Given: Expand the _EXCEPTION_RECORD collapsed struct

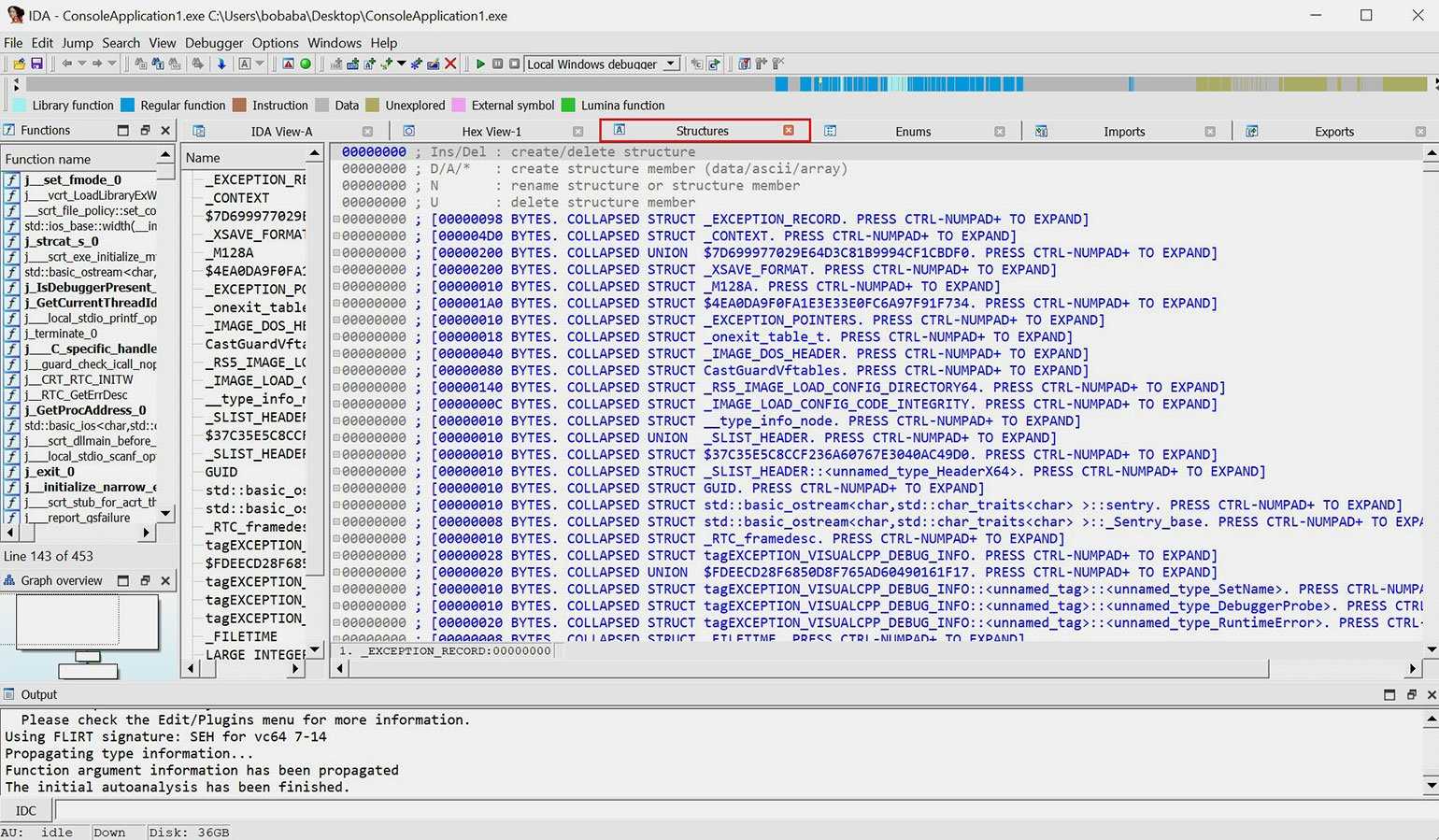Looking at the screenshot, I should click(x=336, y=220).
